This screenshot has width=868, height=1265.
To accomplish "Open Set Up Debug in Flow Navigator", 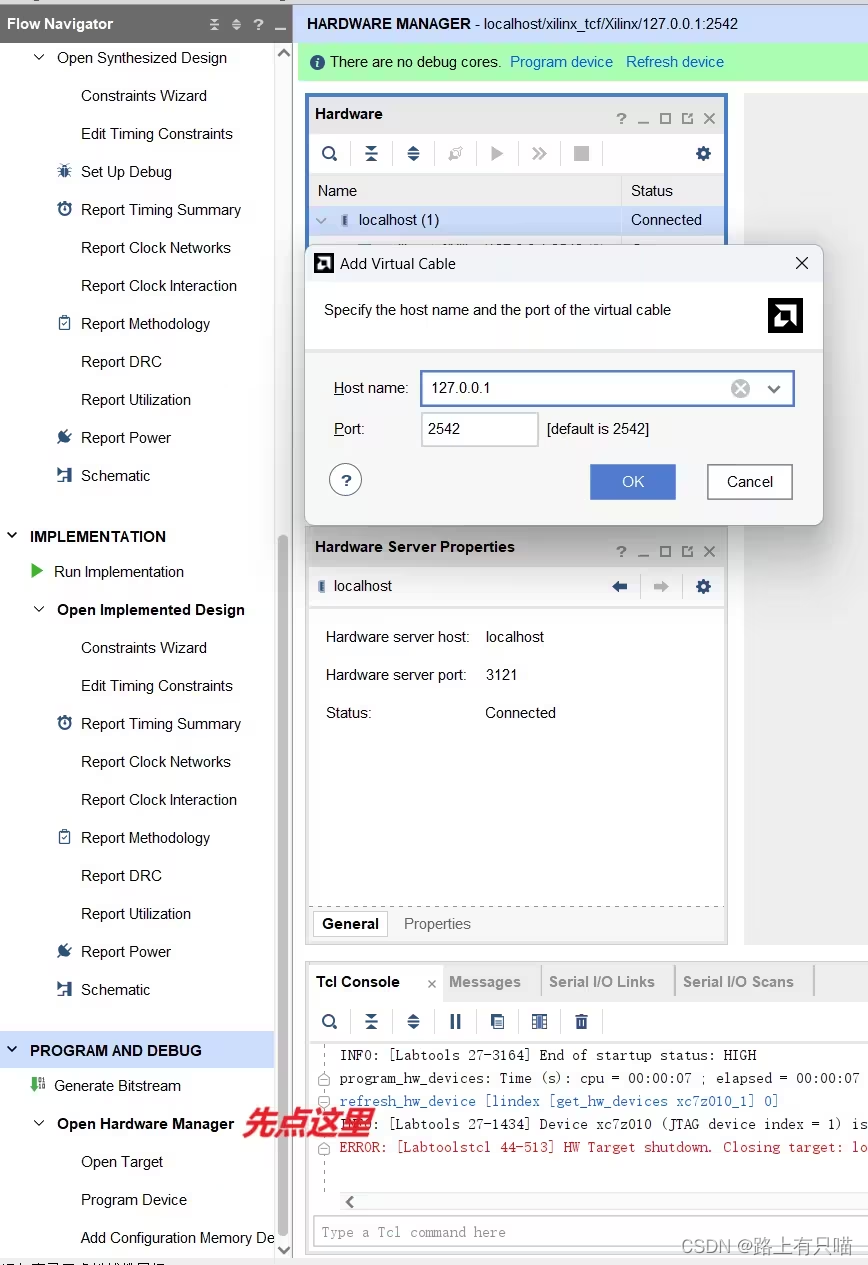I will [126, 172].
